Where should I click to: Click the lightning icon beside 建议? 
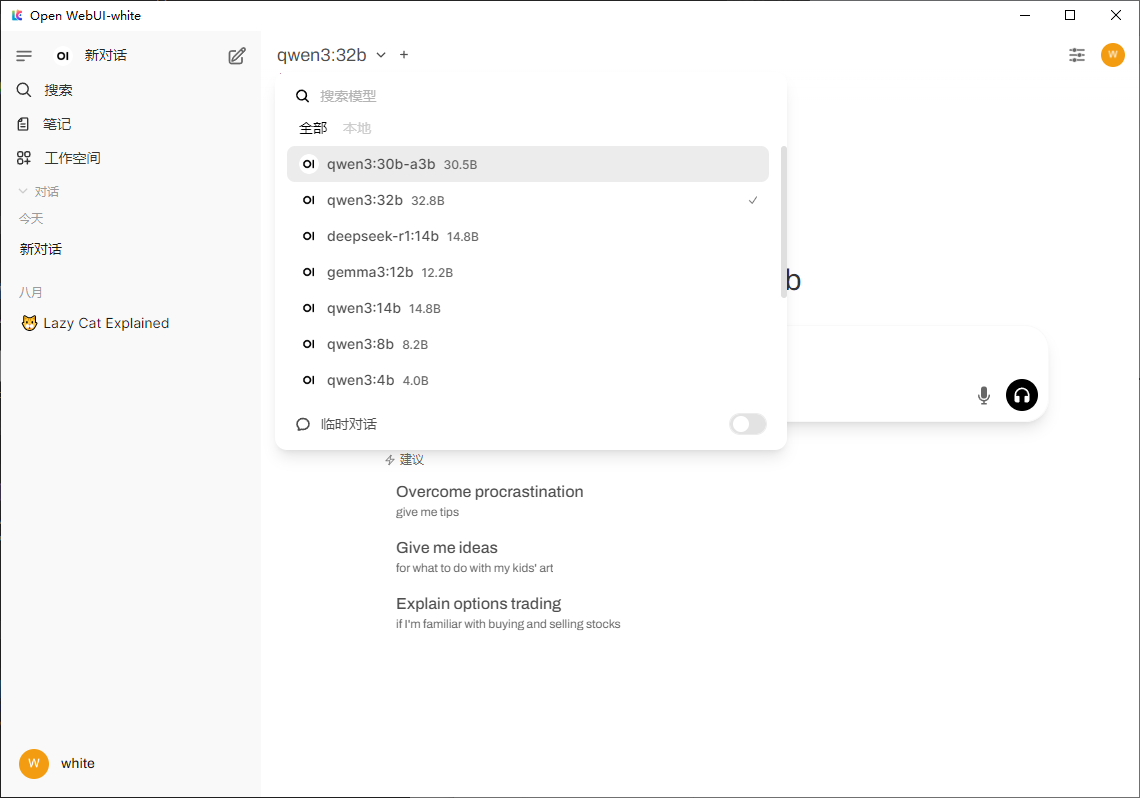(390, 460)
